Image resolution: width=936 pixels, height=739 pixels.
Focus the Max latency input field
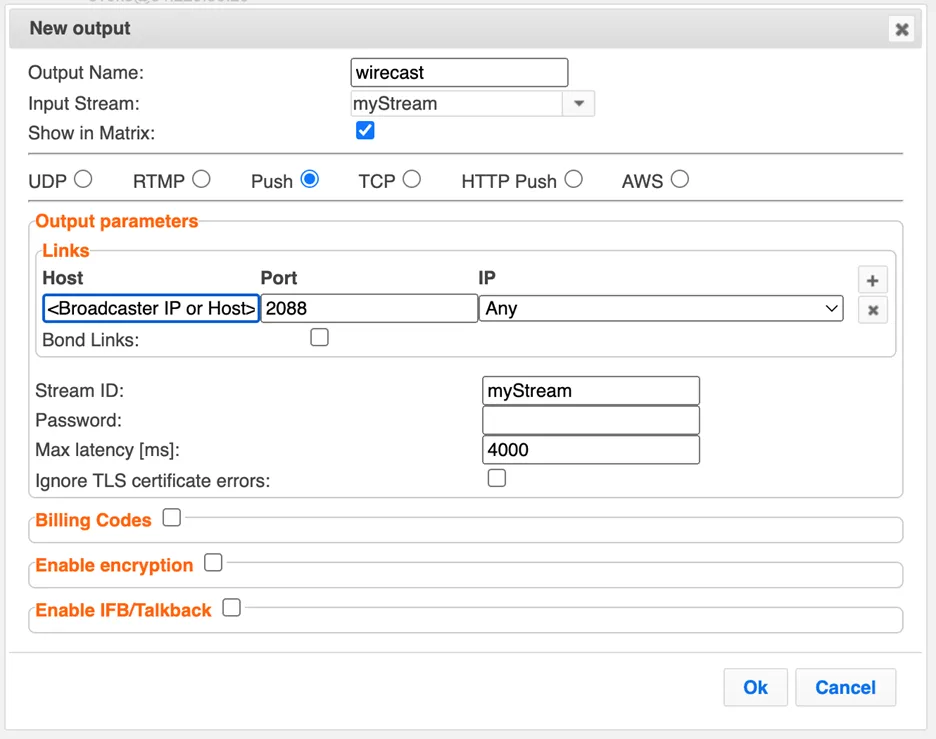point(590,450)
